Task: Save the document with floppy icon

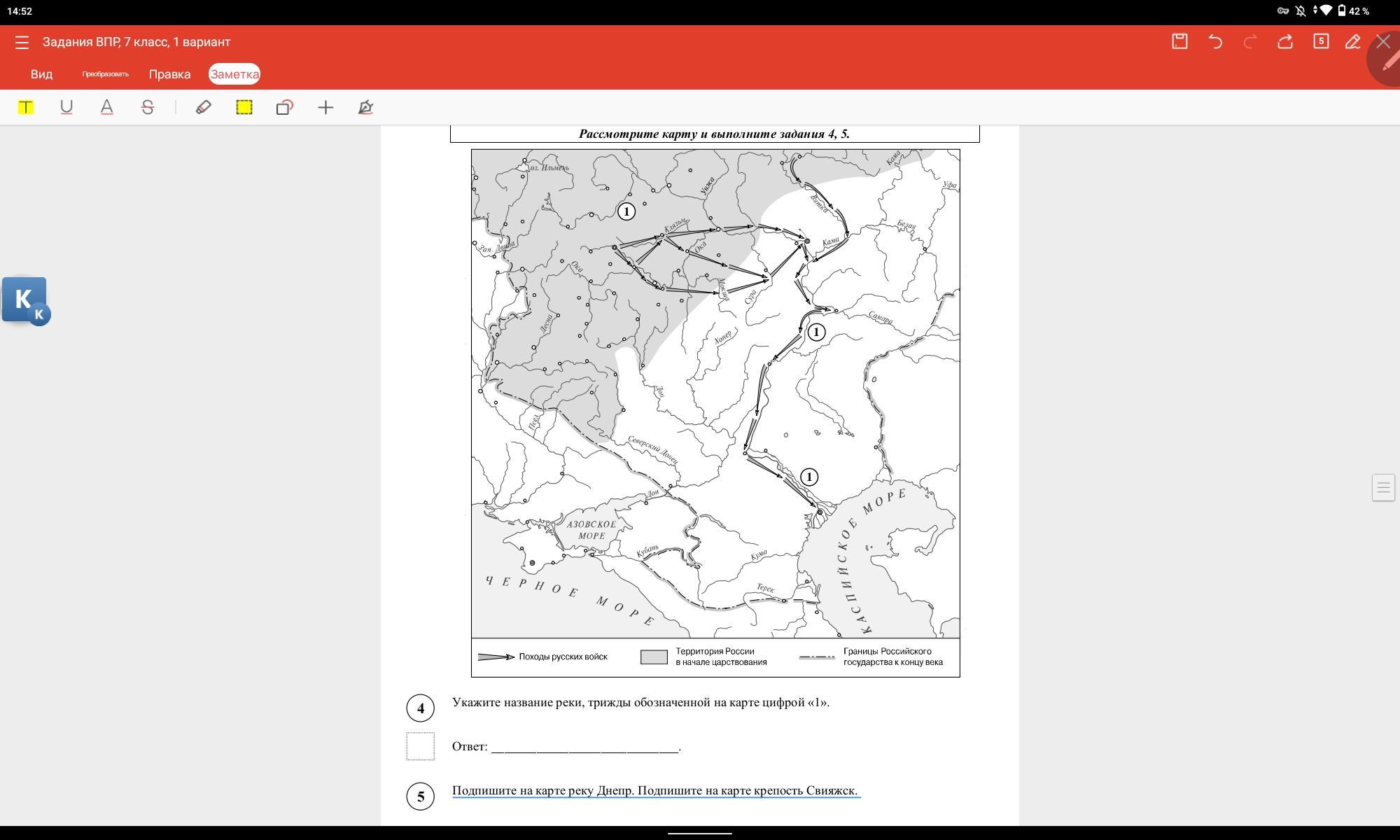Action: [1179, 41]
